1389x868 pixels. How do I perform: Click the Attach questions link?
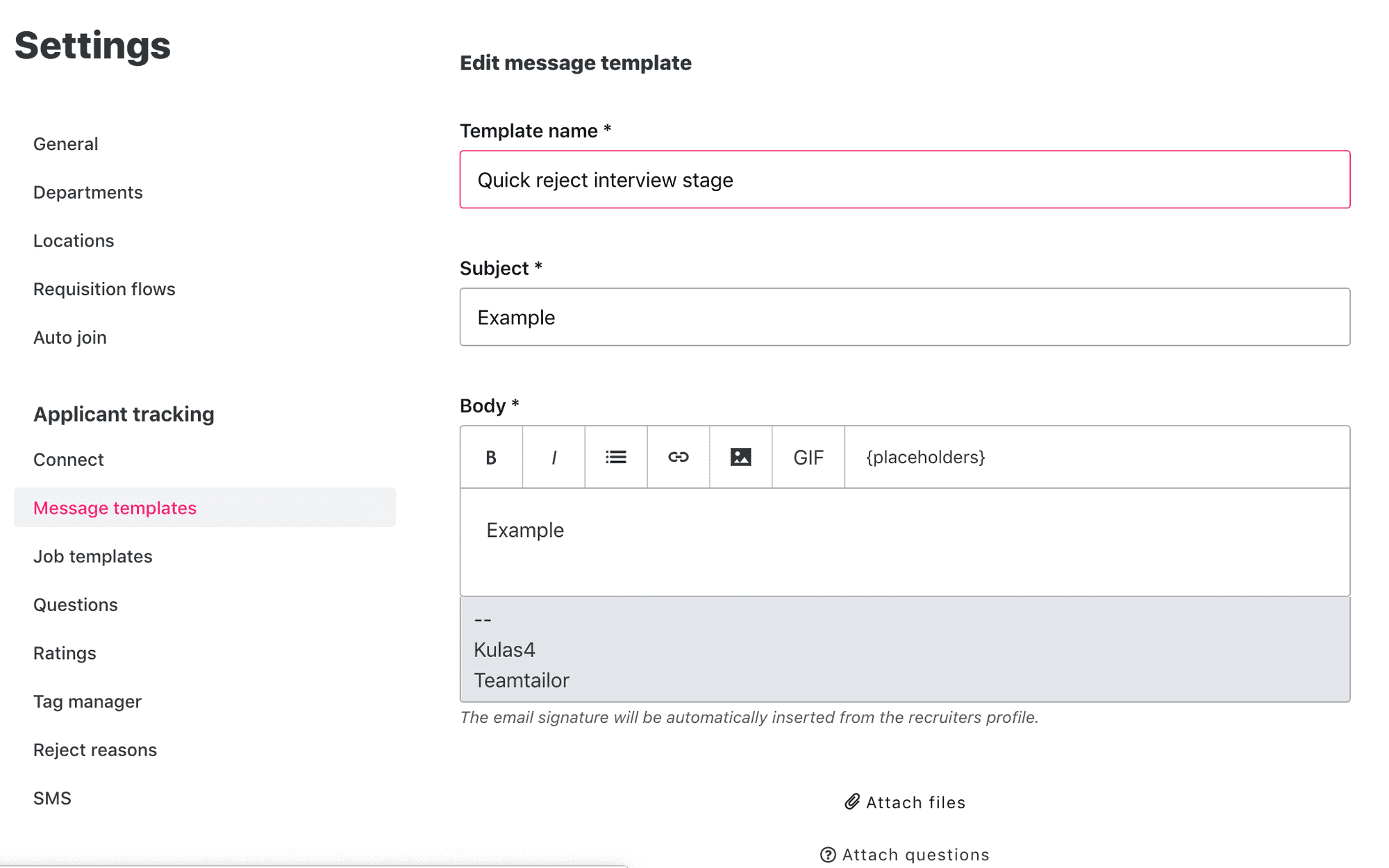click(x=905, y=855)
